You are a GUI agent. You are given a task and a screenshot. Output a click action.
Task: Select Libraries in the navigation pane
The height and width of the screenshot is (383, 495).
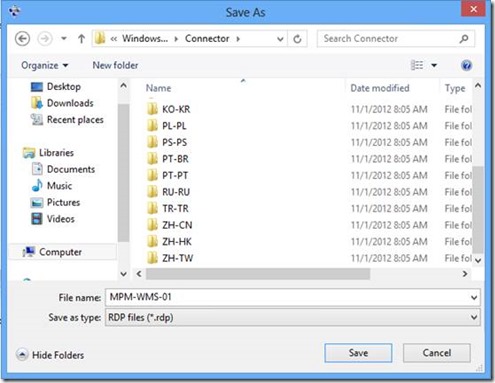(x=48, y=153)
